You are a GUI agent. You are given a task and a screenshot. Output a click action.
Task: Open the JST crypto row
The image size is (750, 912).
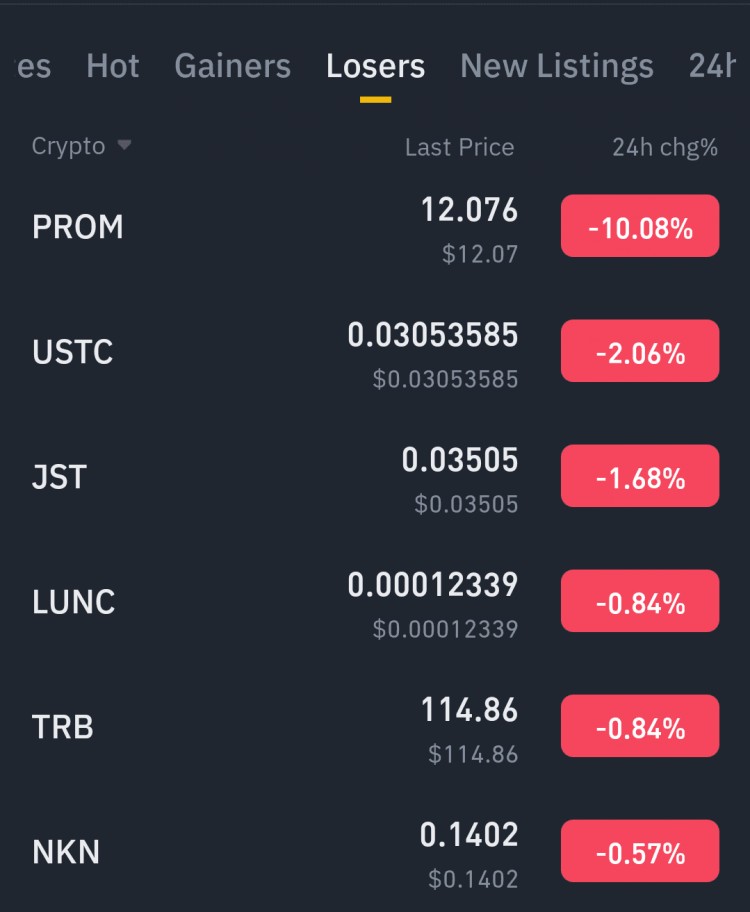(x=60, y=477)
